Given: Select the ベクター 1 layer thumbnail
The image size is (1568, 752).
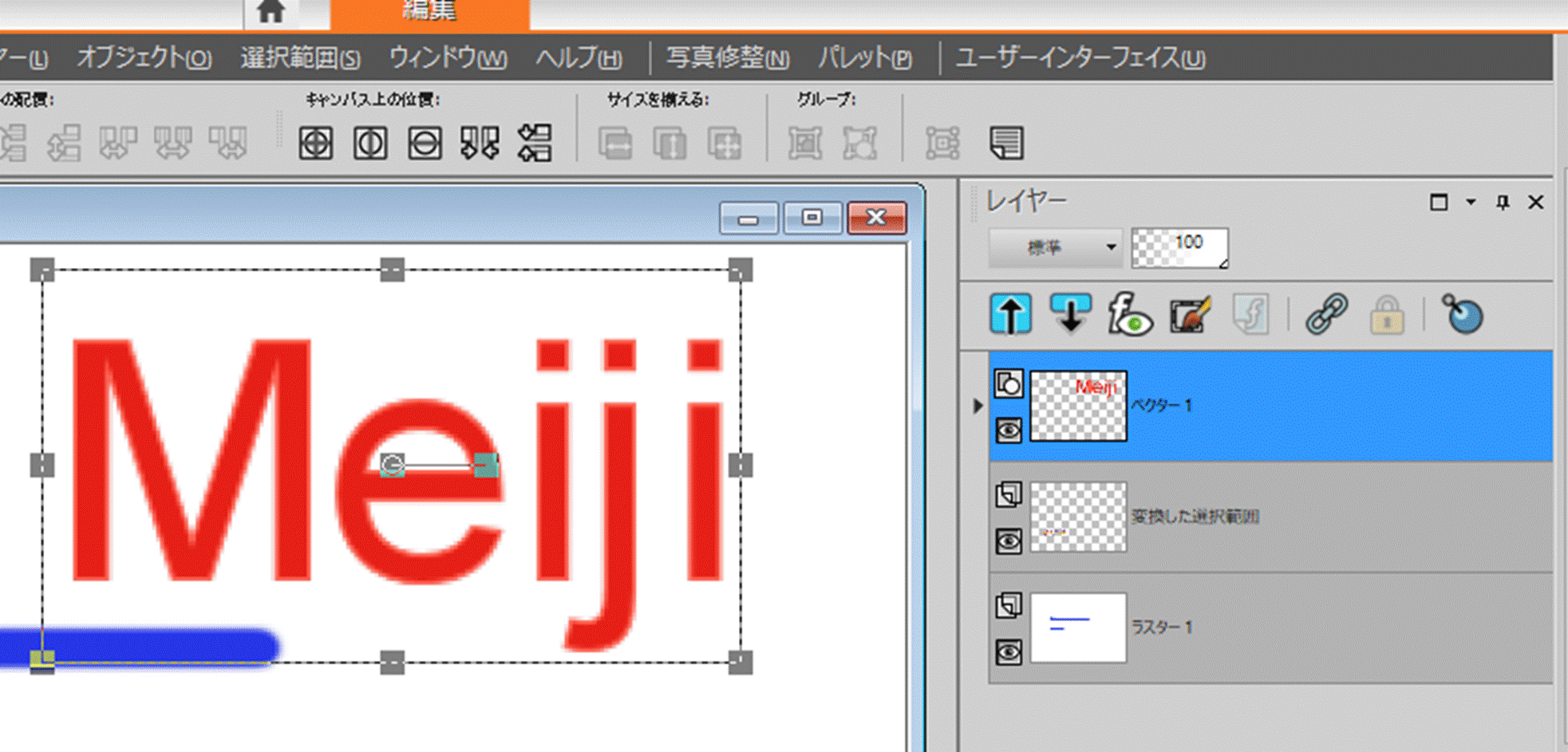Looking at the screenshot, I should [1078, 406].
